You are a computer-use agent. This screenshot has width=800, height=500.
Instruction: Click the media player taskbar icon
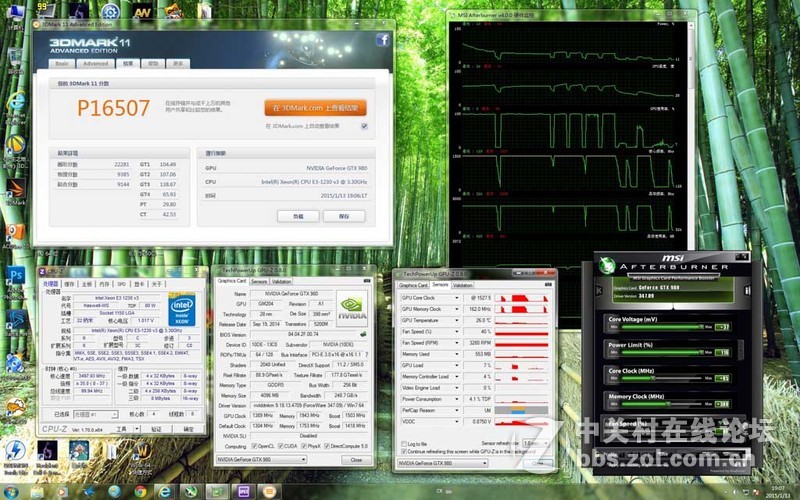(x=62, y=492)
